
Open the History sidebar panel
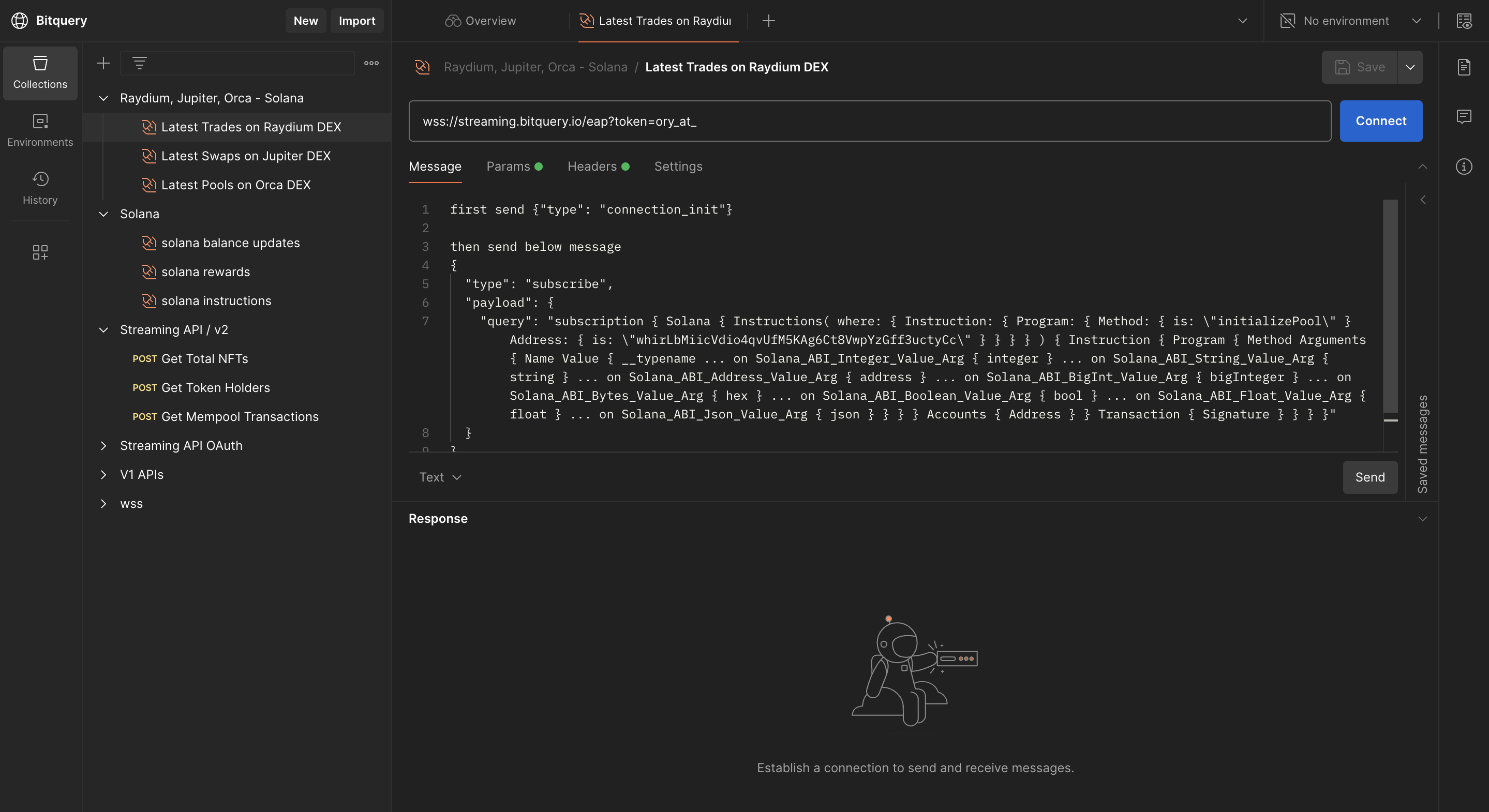point(40,188)
